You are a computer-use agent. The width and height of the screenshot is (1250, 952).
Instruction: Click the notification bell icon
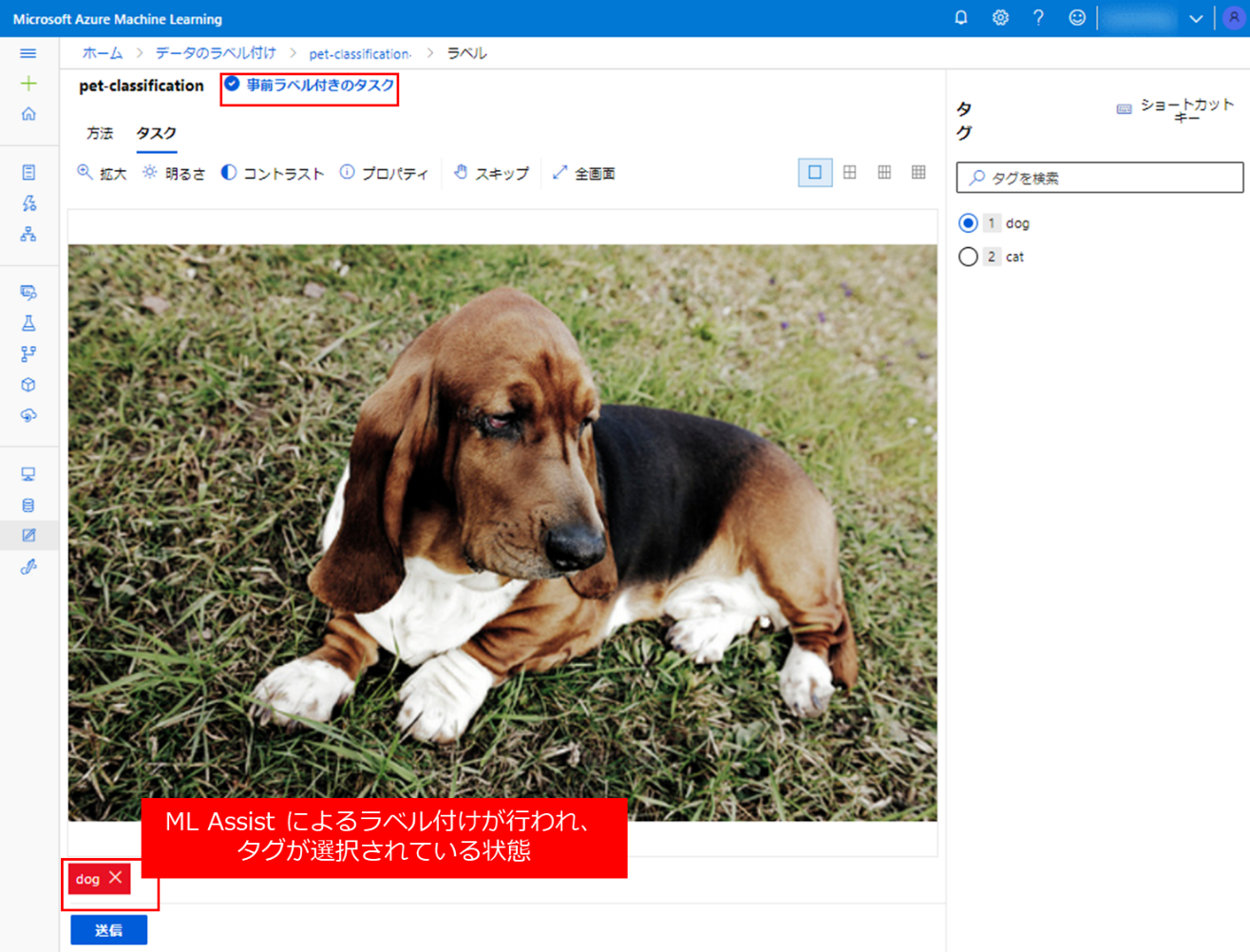pyautogui.click(x=961, y=18)
